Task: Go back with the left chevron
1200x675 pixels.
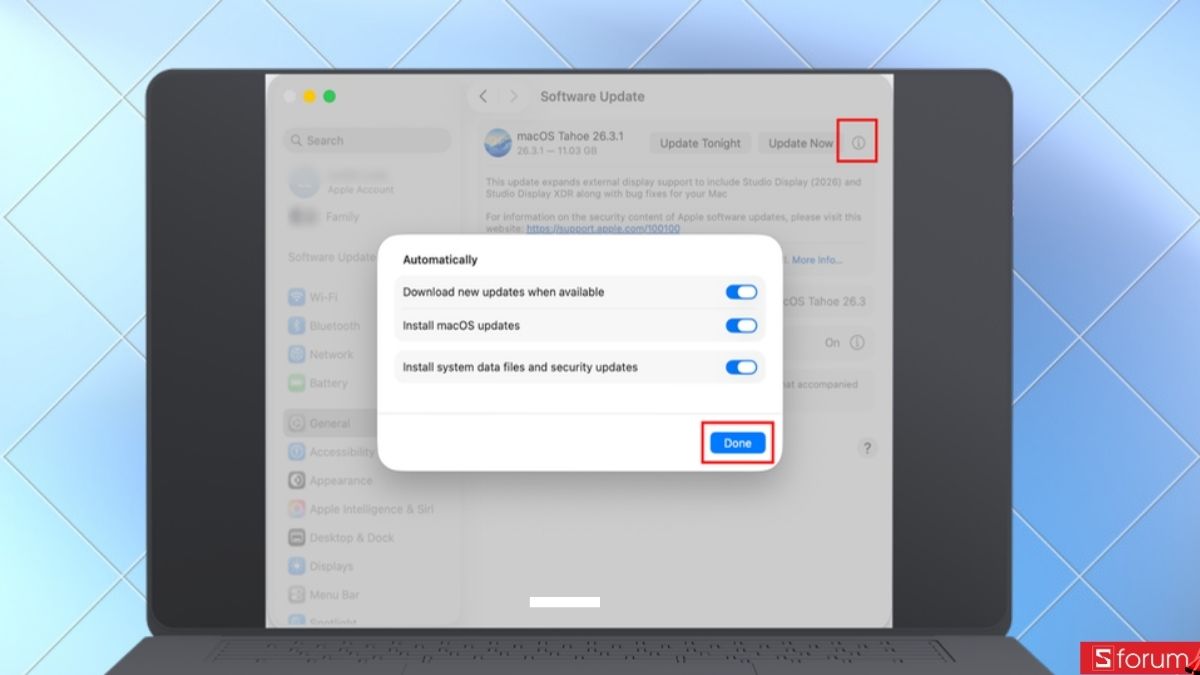Action: pos(483,96)
